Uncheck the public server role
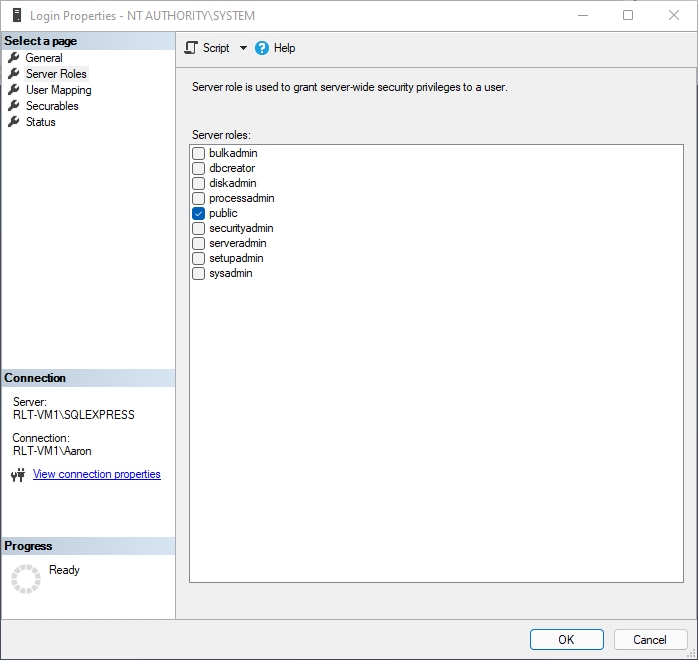This screenshot has width=698, height=660. (199, 213)
